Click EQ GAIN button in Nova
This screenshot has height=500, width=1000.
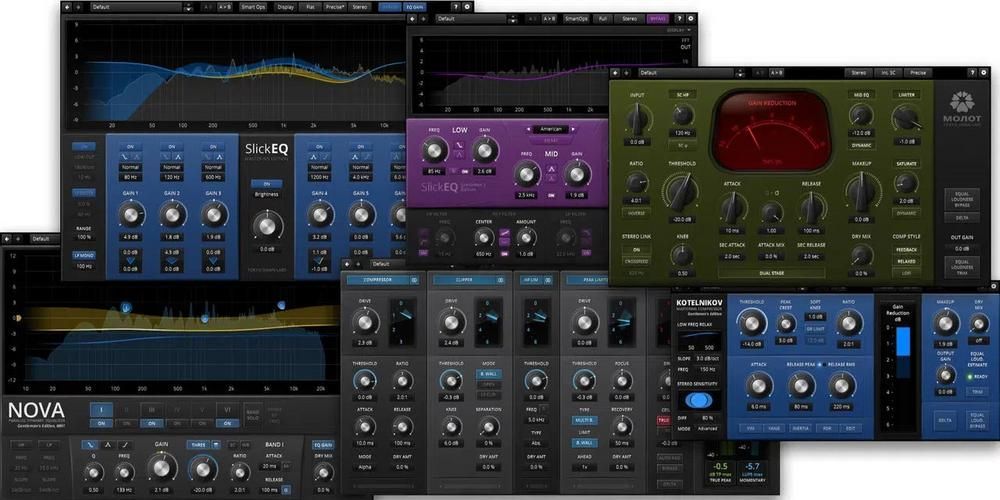pos(323,445)
